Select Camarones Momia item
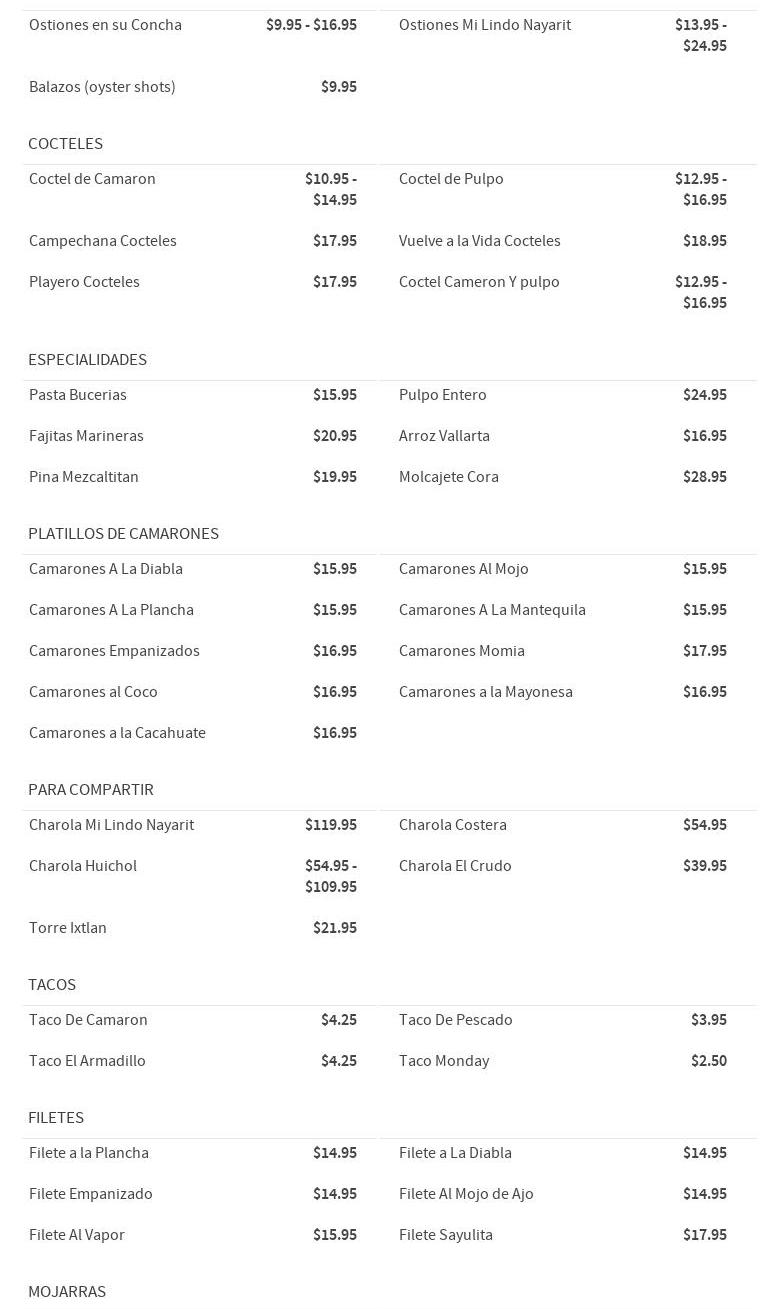The width and height of the screenshot is (770, 1309). coord(461,651)
